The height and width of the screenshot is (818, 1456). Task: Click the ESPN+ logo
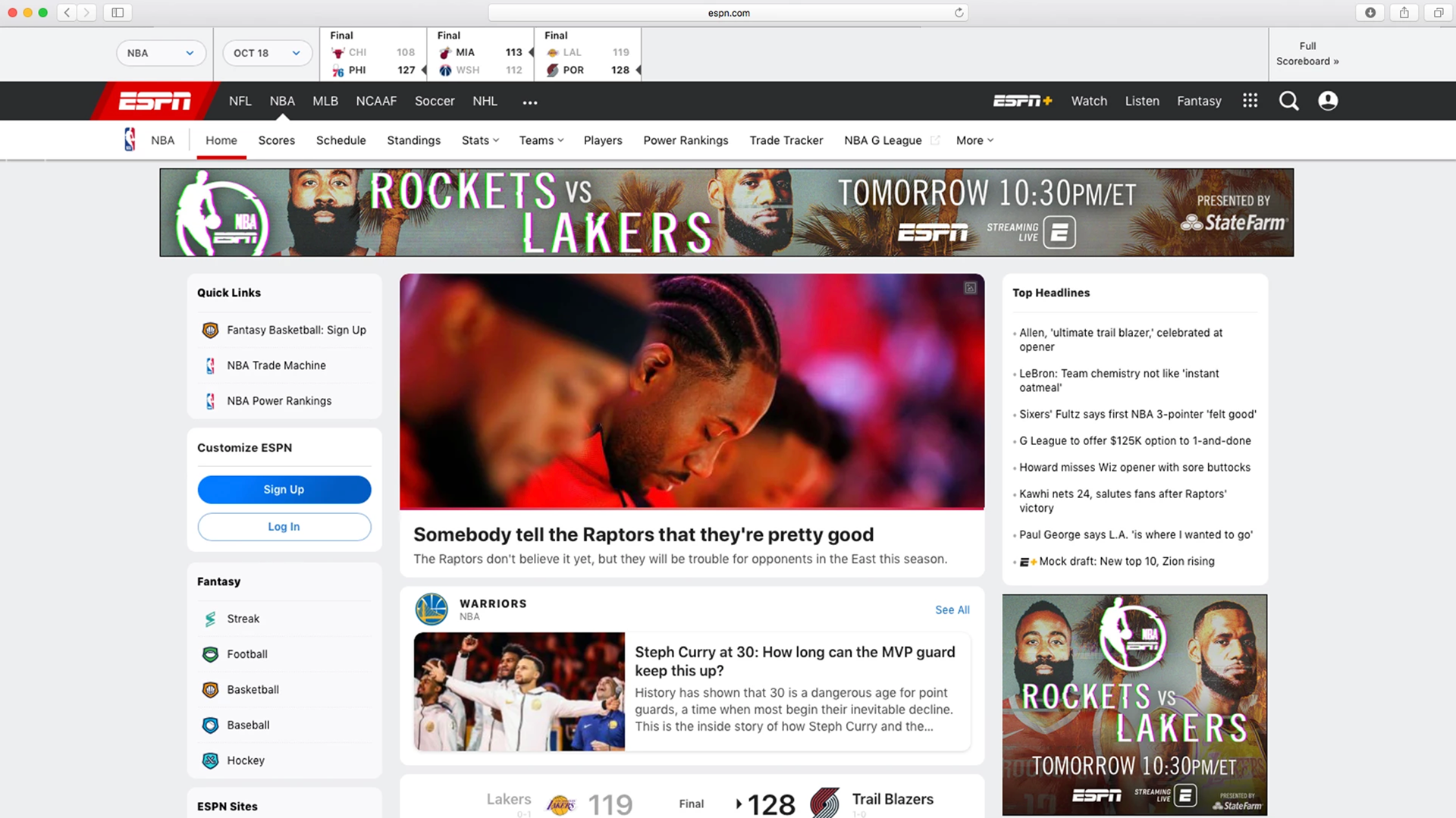(1022, 101)
